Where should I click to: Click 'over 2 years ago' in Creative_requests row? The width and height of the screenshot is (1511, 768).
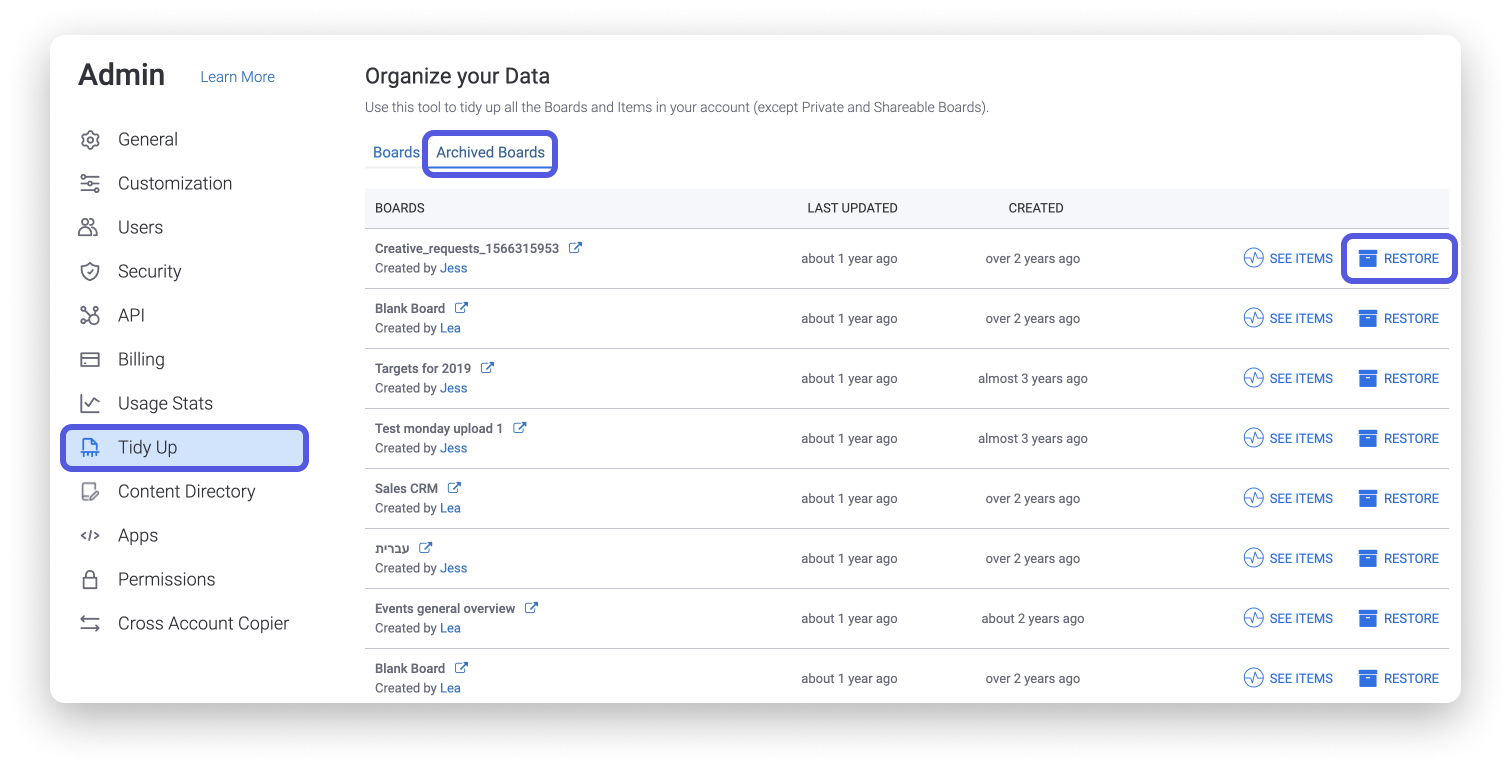1033,258
